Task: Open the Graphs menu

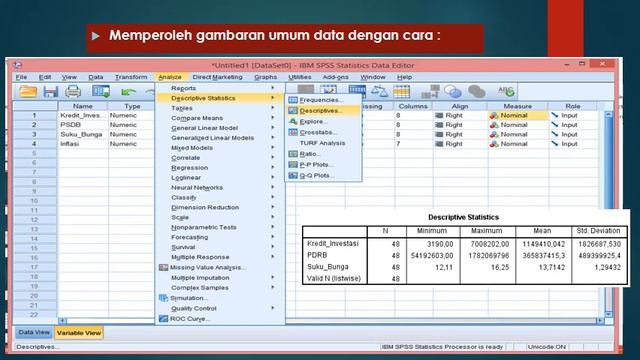Action: tap(266, 77)
